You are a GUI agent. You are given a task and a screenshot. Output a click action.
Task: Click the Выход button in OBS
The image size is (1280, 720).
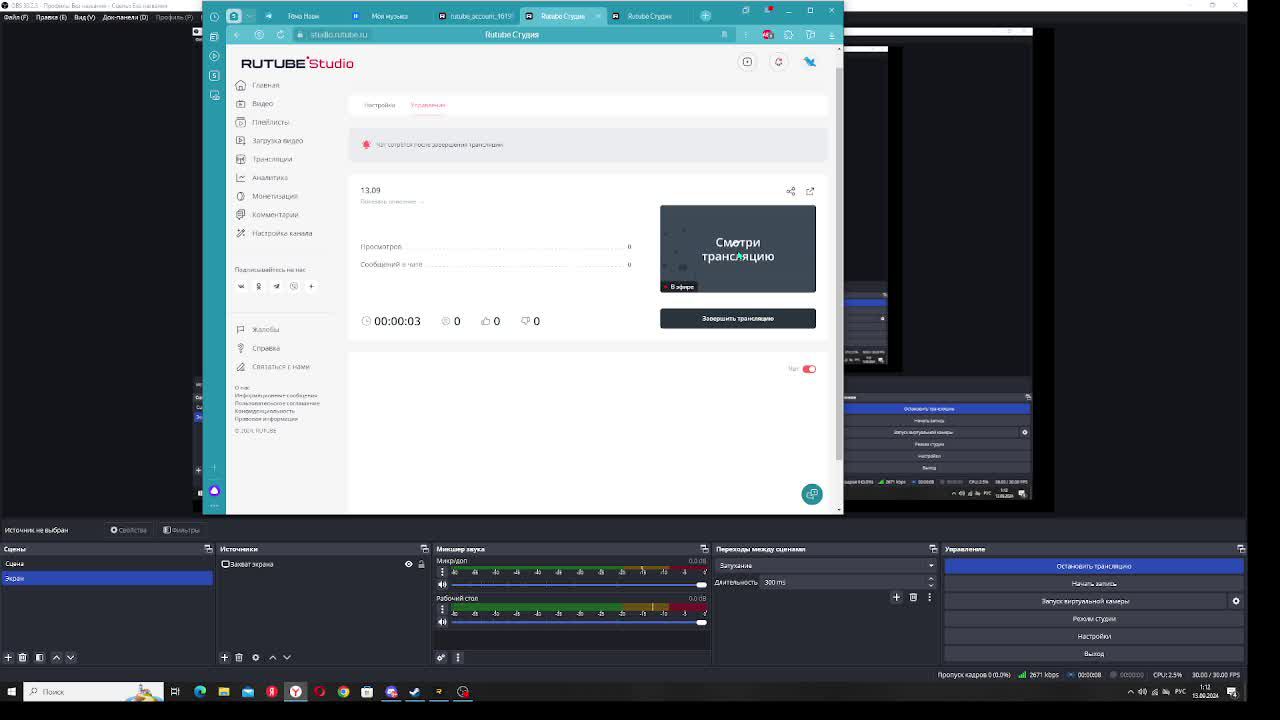click(1094, 654)
